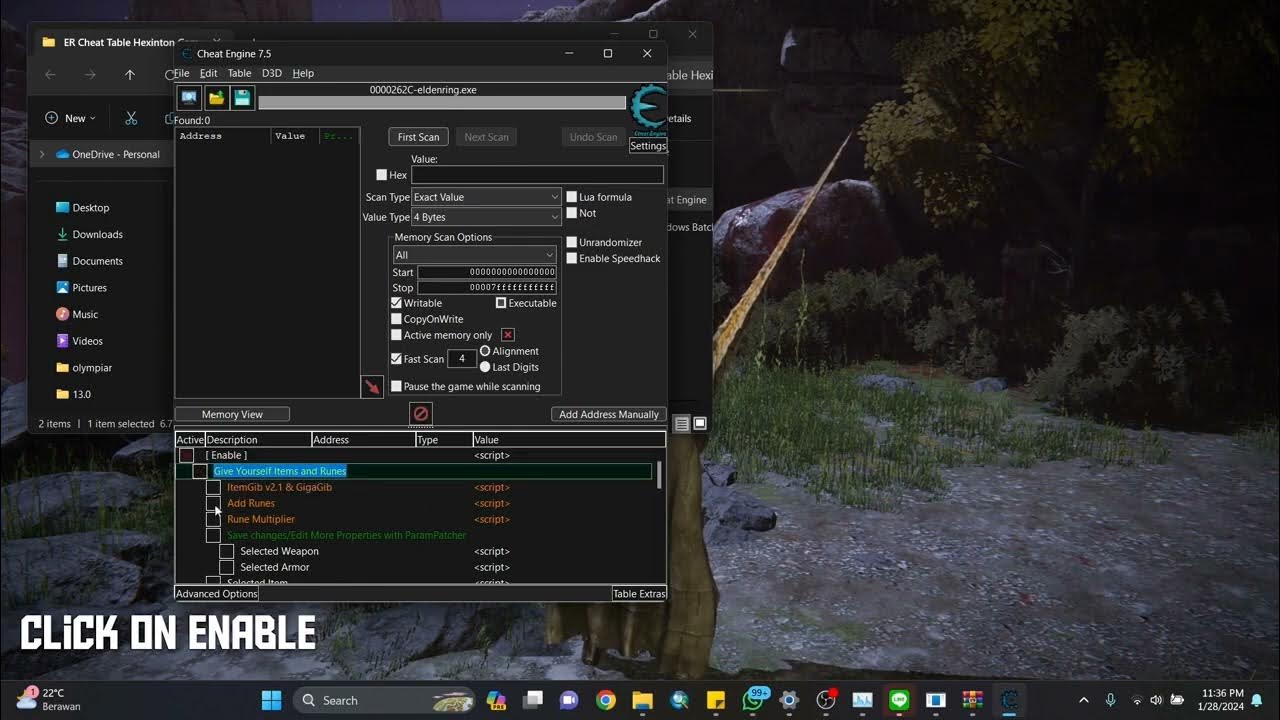The height and width of the screenshot is (720, 1280).
Task: Toggle the Not checkbox
Action: (x=572, y=213)
